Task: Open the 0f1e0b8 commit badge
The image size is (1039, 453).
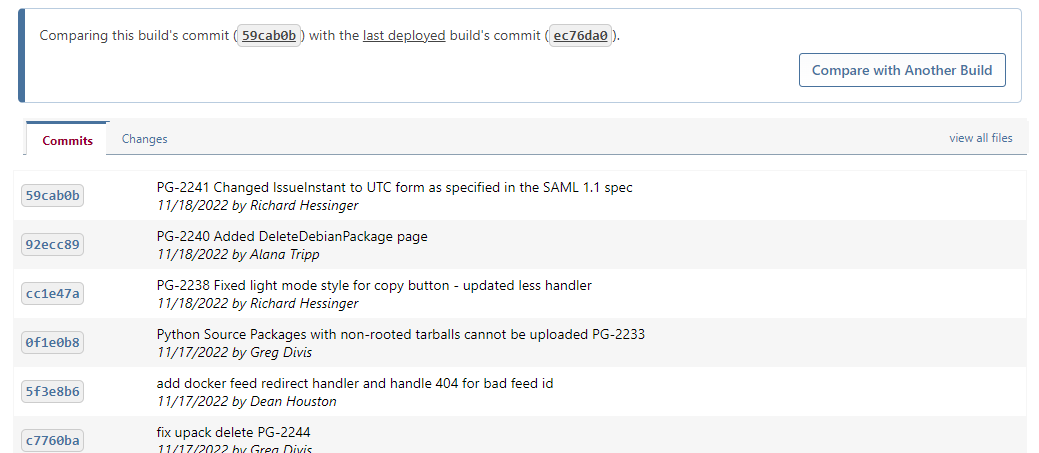Action: coord(52,342)
